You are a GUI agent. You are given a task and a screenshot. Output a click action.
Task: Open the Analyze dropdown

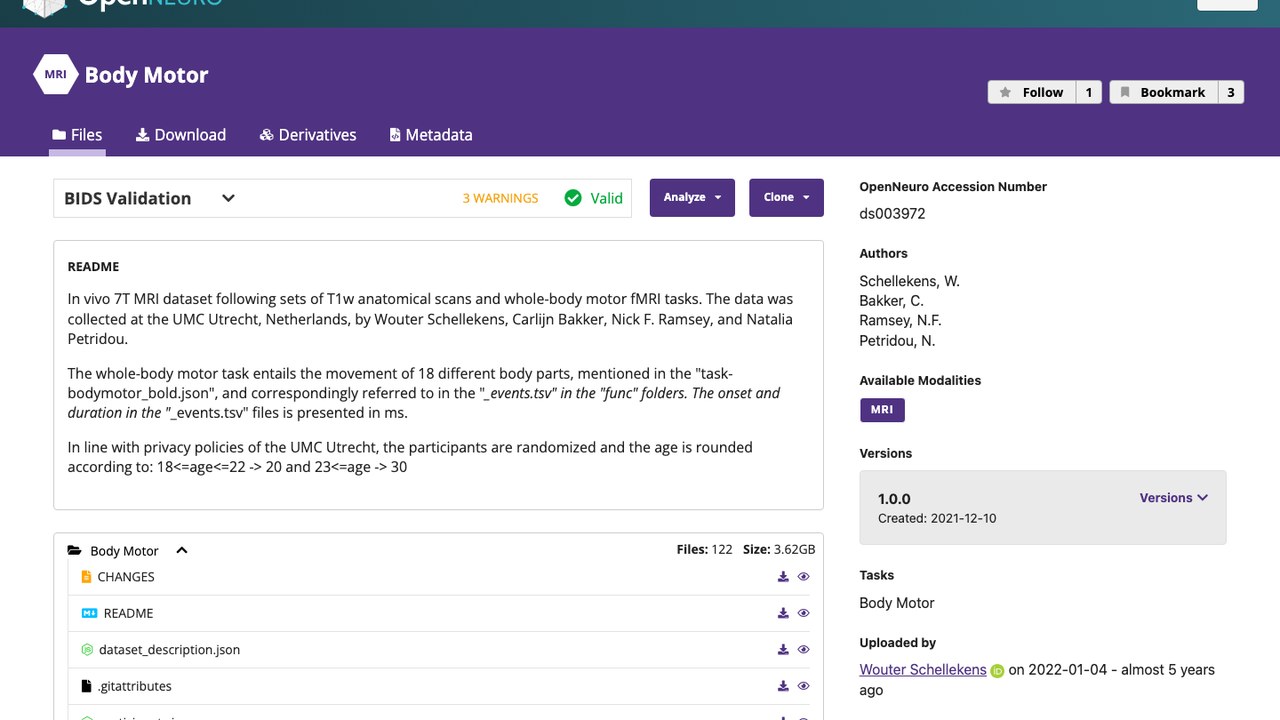(692, 198)
